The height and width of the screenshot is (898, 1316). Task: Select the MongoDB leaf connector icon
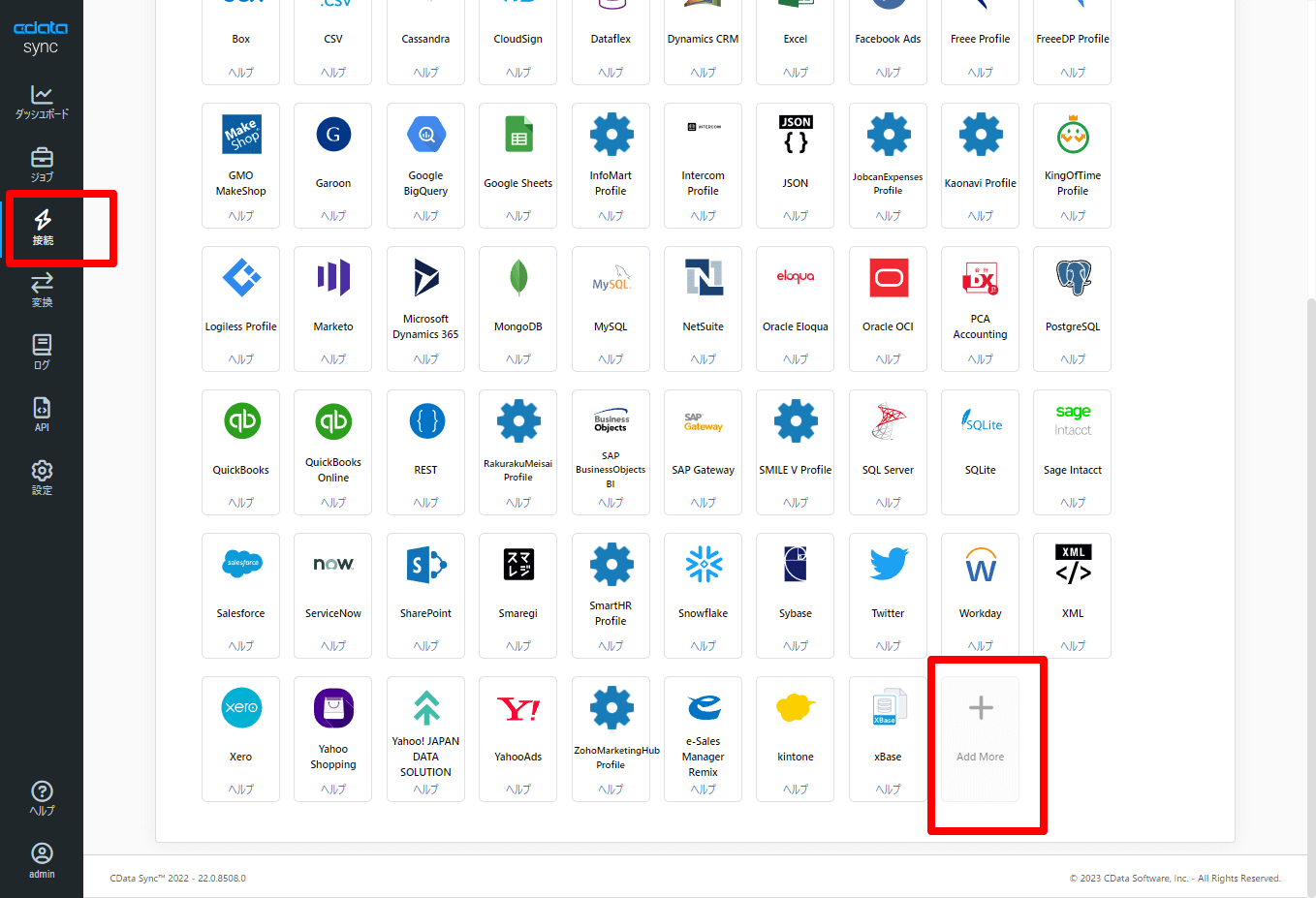pyautogui.click(x=518, y=278)
